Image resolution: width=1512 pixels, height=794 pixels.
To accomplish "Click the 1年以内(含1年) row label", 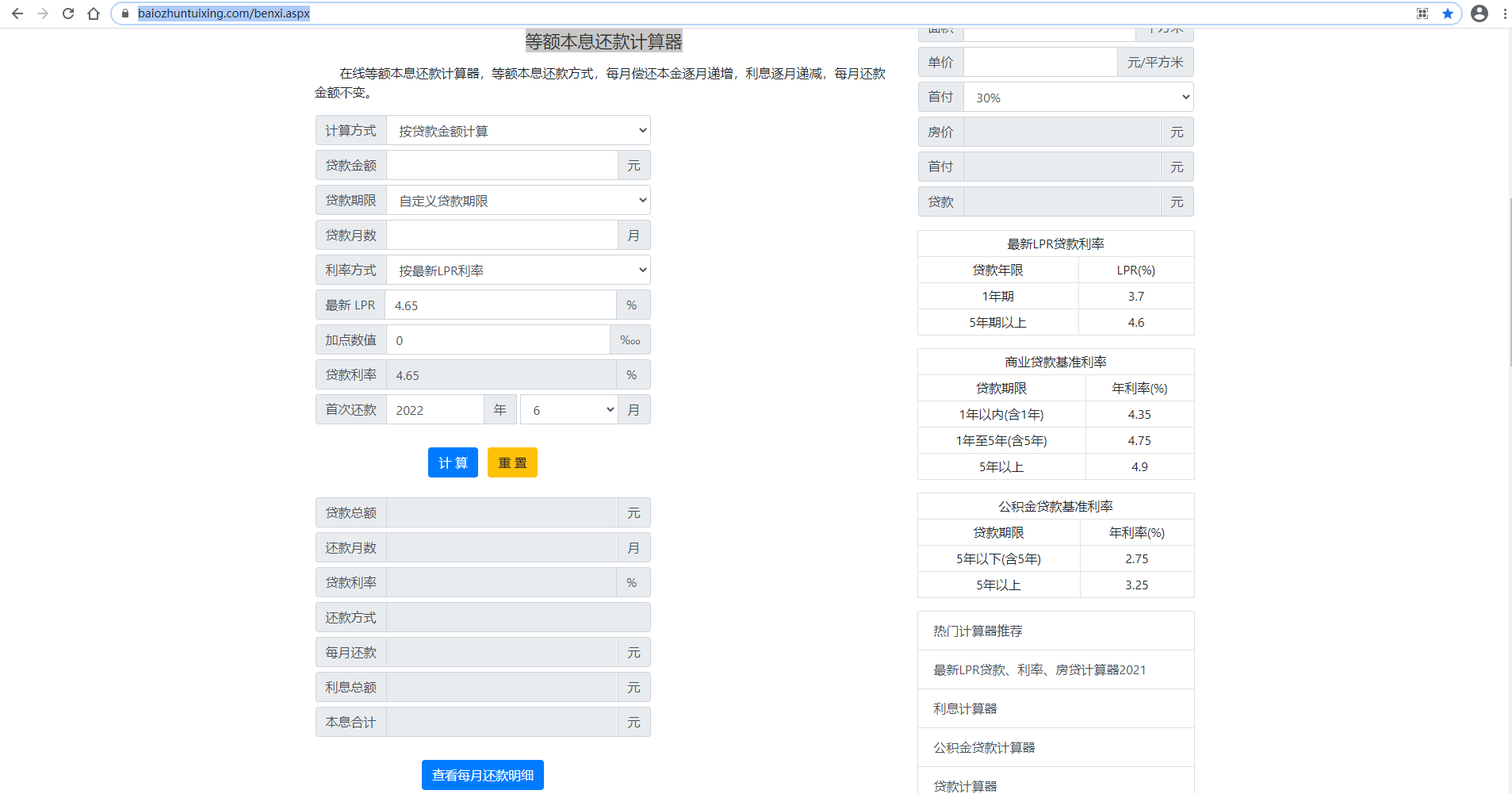I will (1001, 415).
